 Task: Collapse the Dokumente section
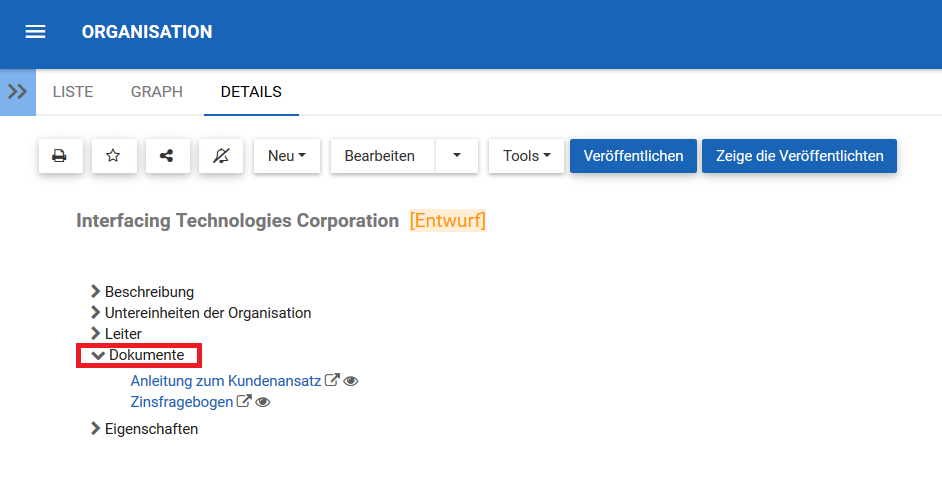coord(98,355)
